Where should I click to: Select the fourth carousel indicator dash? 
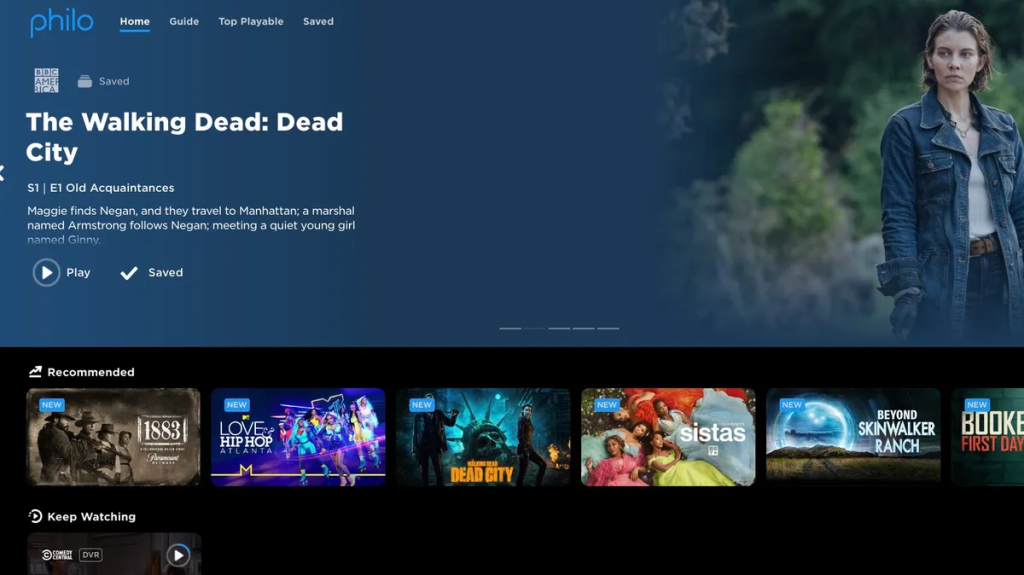point(583,328)
